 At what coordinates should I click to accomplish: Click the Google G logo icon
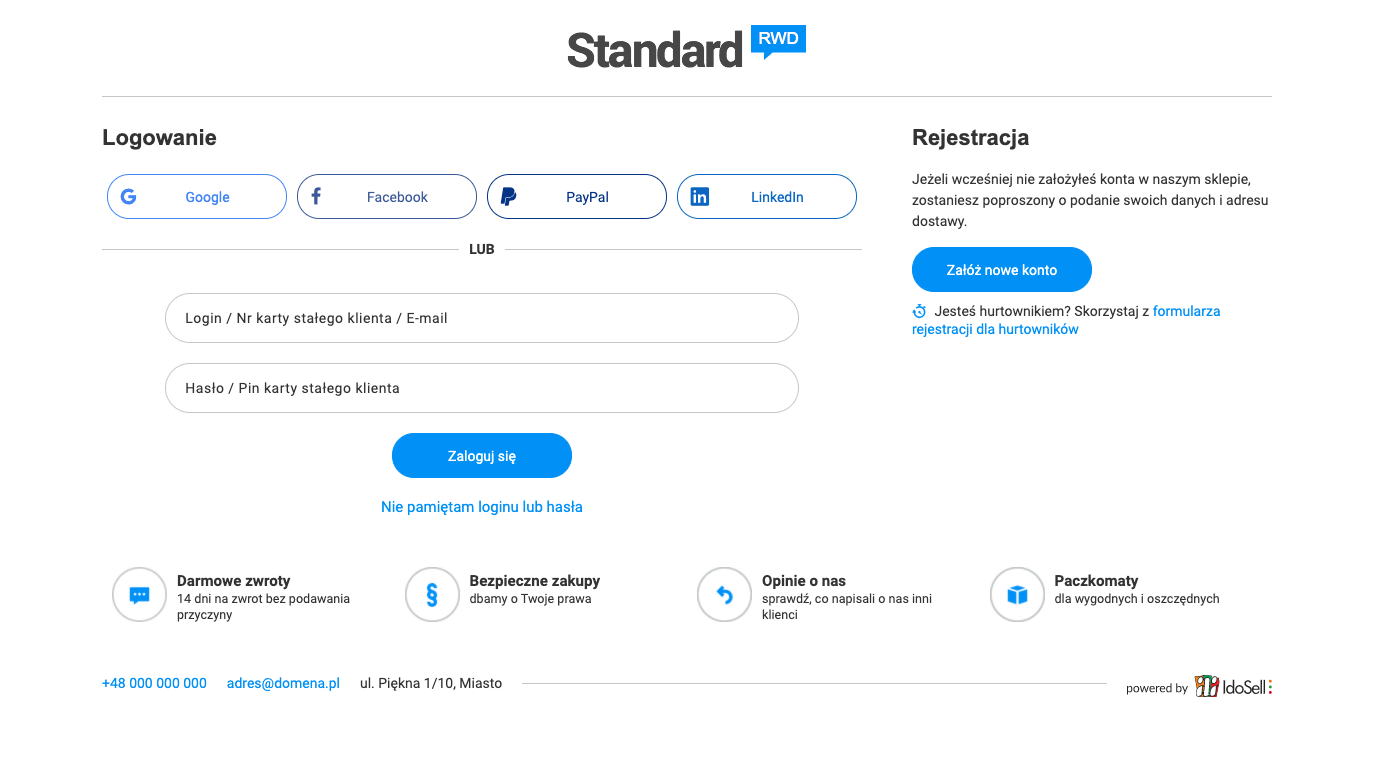tap(128, 197)
